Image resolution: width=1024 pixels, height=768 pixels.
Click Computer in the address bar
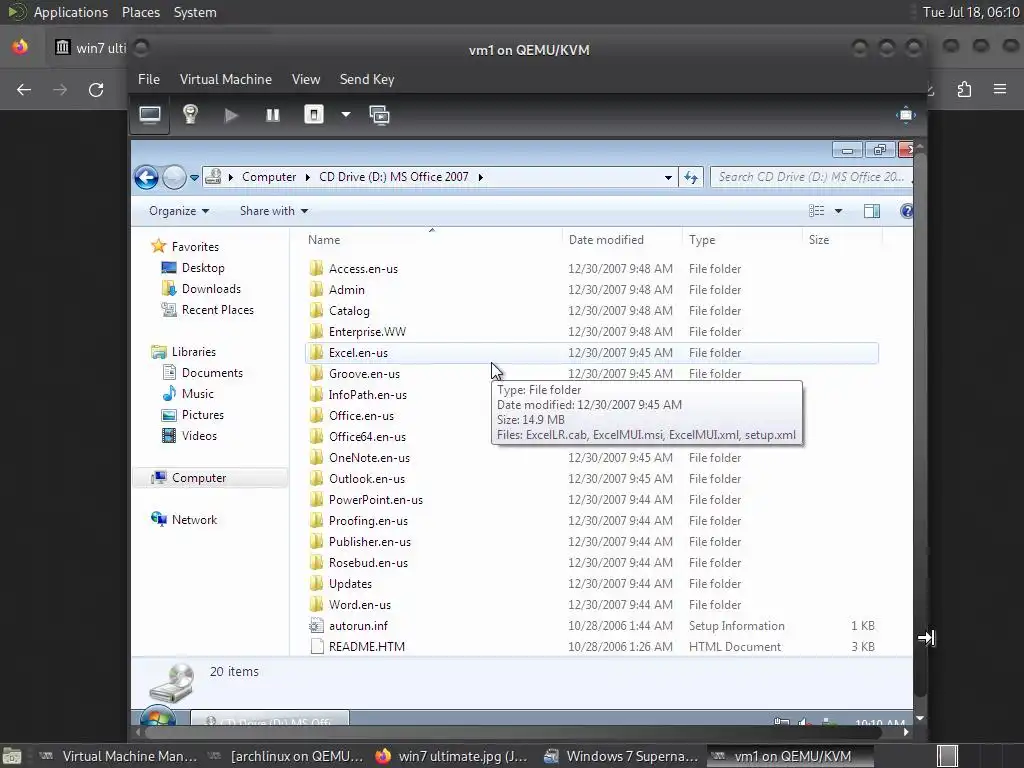(x=268, y=177)
